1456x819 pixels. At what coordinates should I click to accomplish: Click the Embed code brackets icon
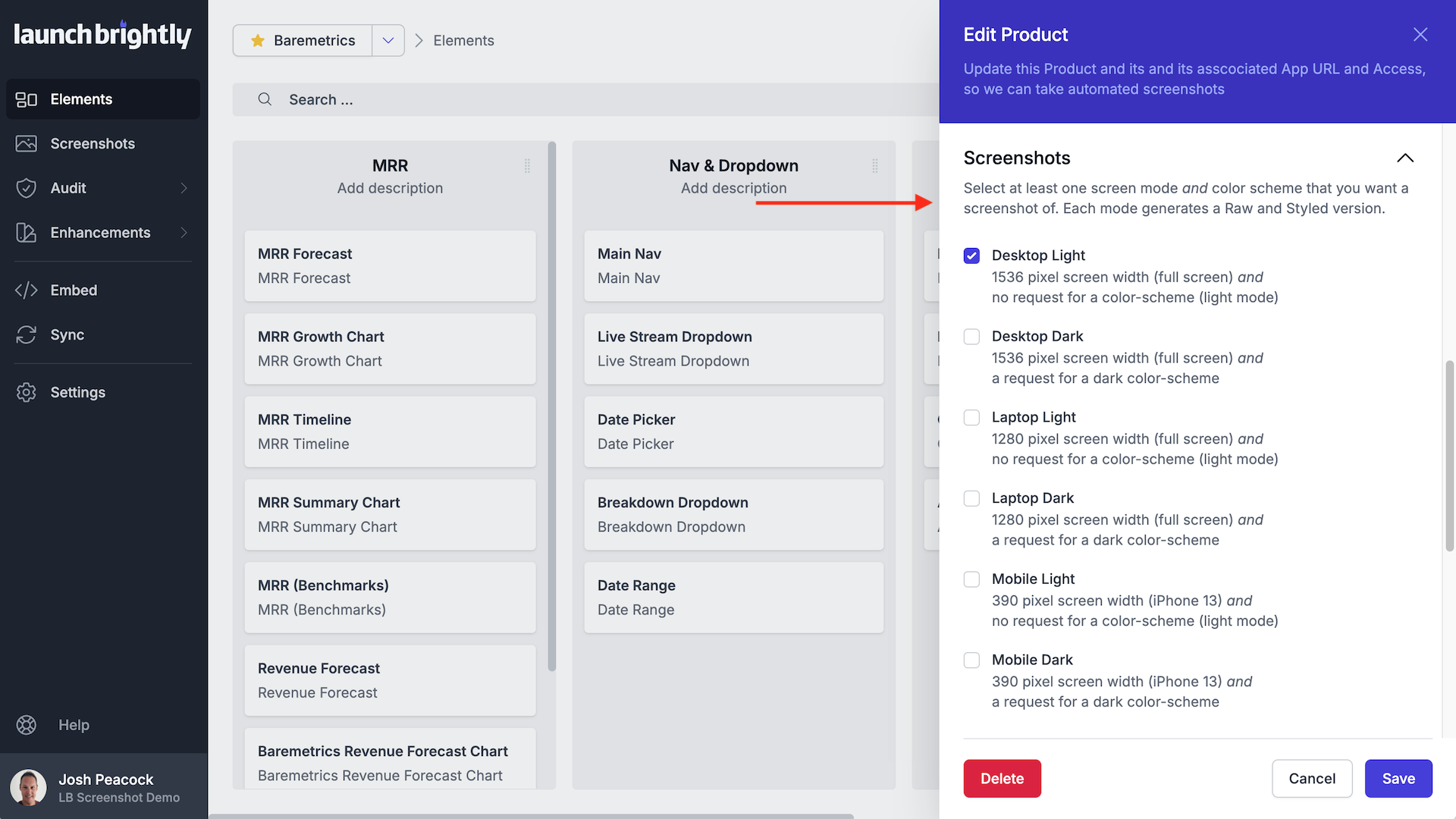27,290
